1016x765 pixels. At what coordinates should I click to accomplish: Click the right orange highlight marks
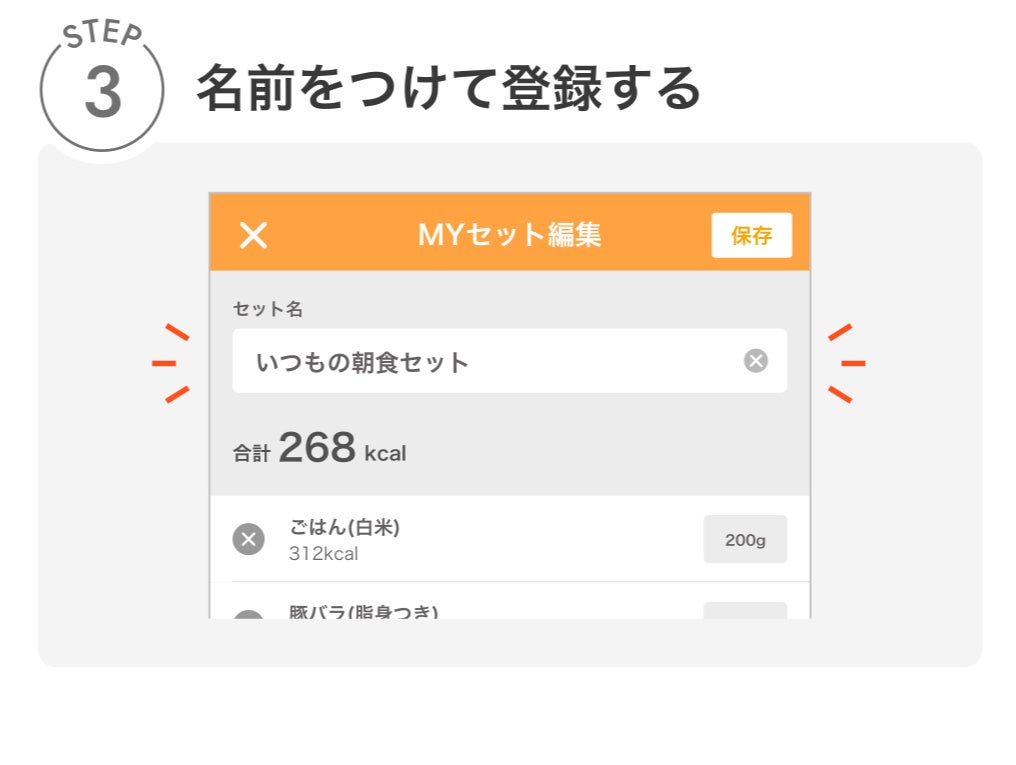pos(845,363)
